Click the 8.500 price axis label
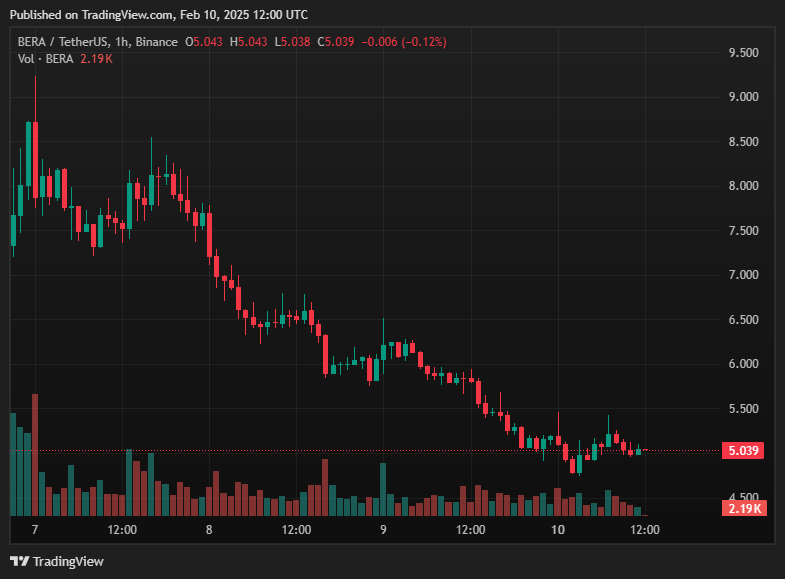 coord(743,142)
